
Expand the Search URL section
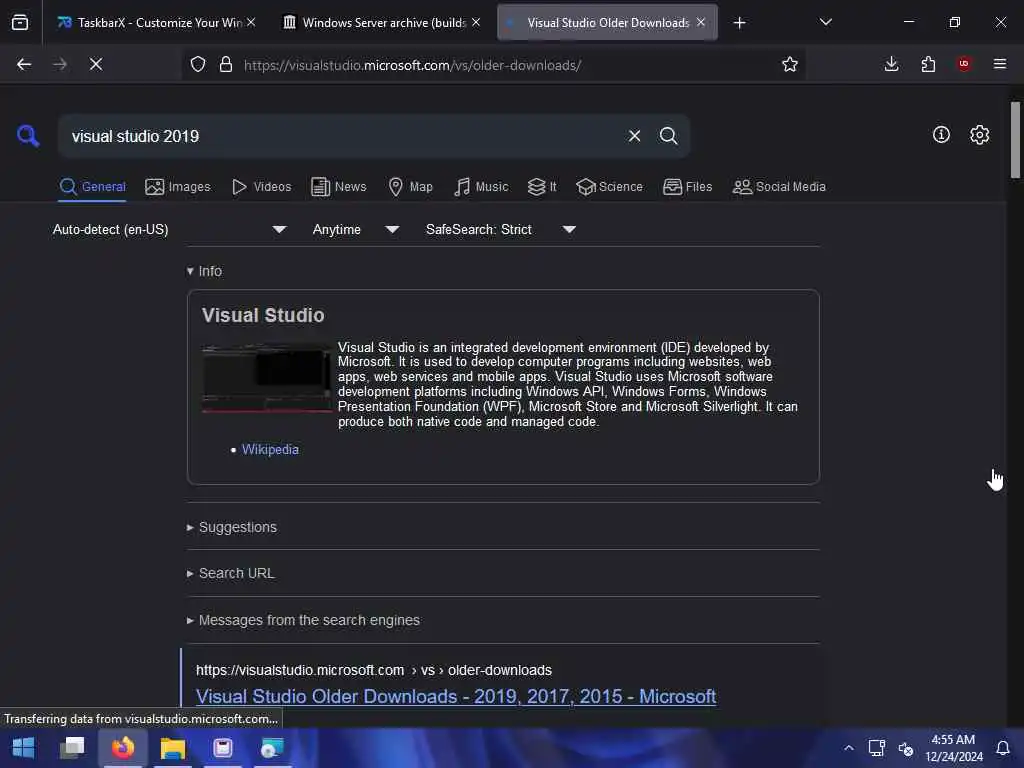point(231,573)
